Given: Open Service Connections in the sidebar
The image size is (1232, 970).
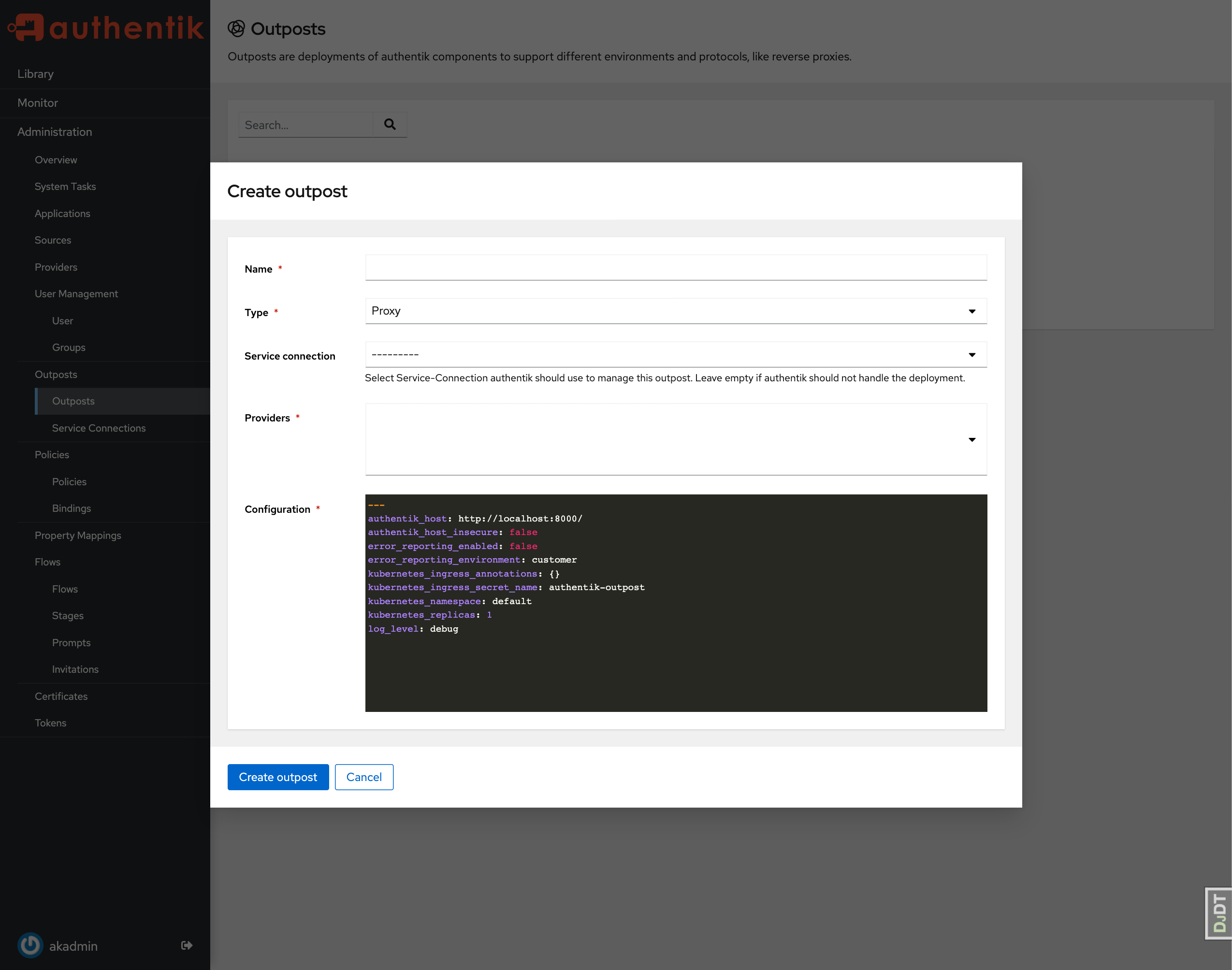Looking at the screenshot, I should [99, 428].
